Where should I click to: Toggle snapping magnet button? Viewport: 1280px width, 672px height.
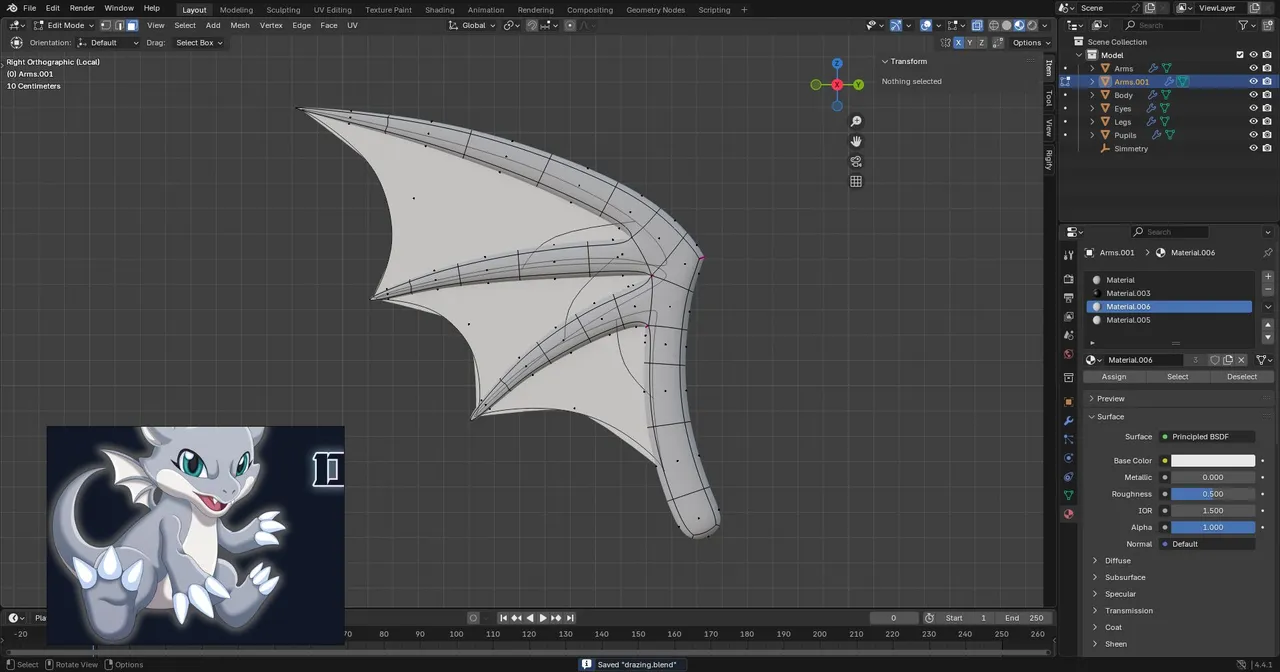pyautogui.click(x=532, y=25)
